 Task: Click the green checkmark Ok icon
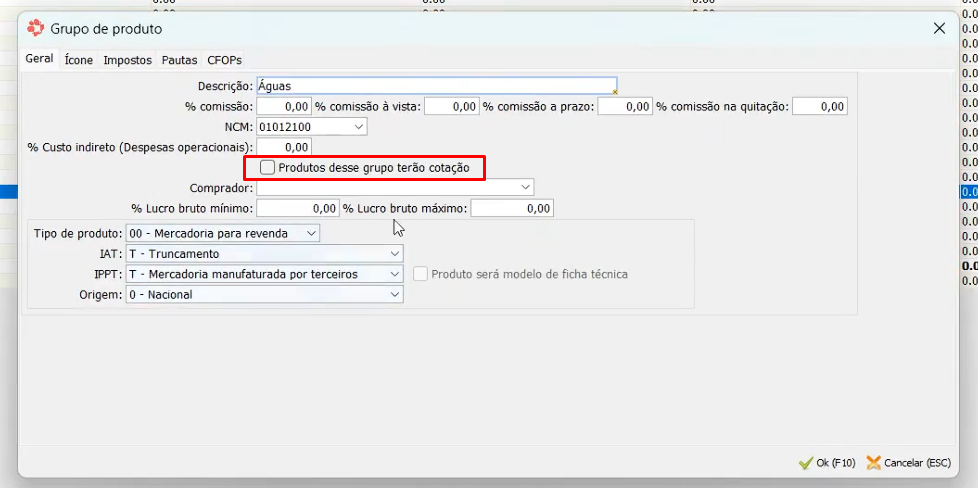805,463
